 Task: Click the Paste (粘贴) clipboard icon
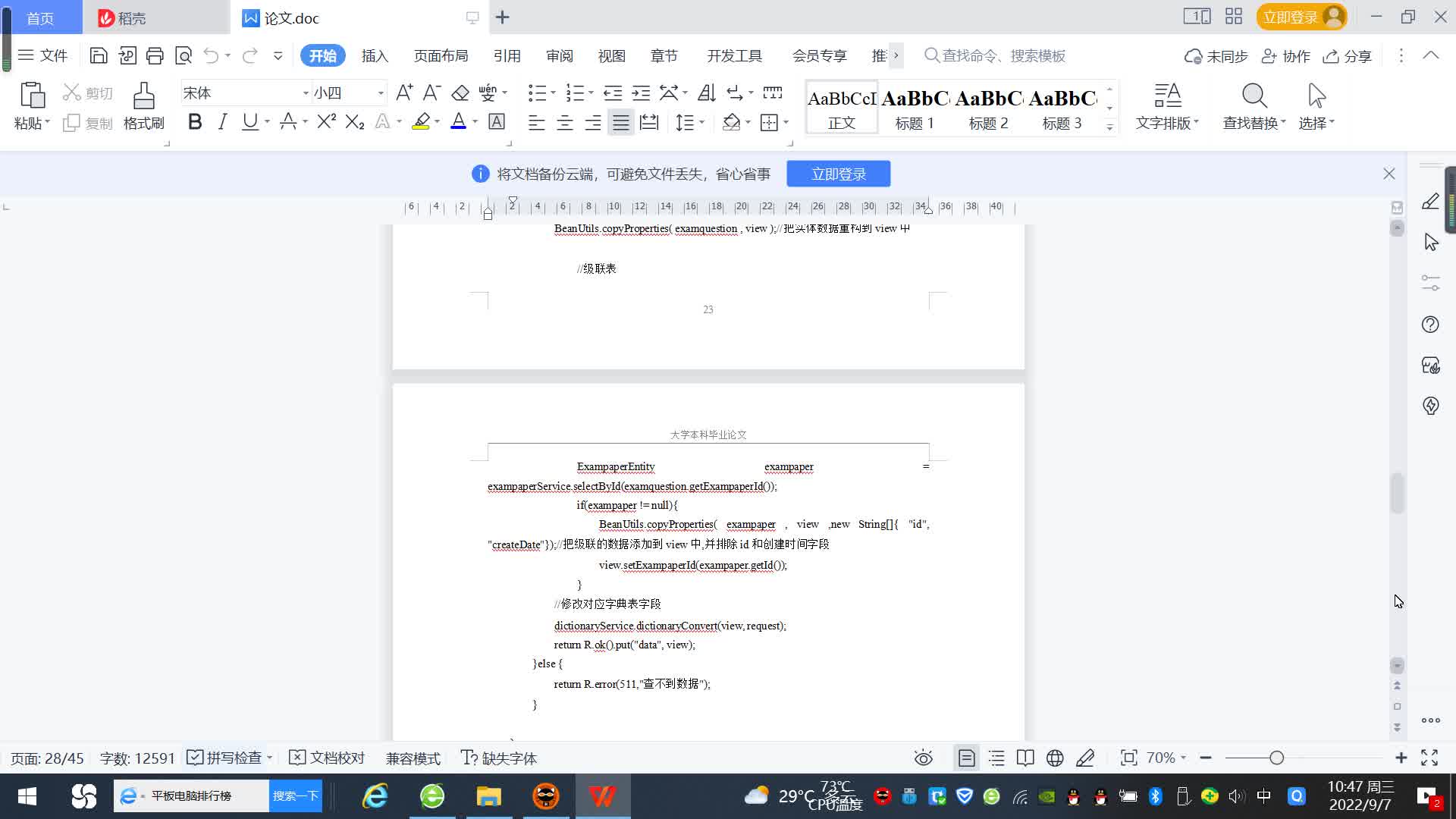[x=32, y=96]
